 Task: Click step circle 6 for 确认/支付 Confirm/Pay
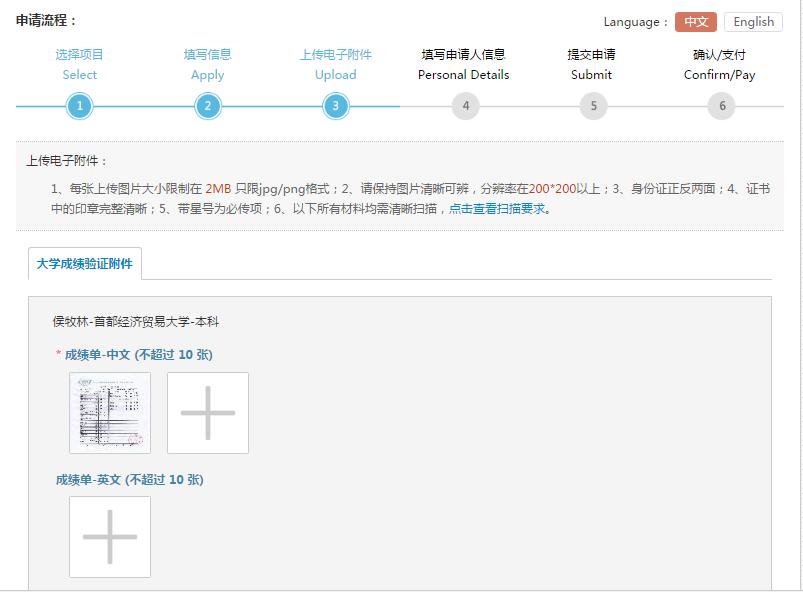[721, 104]
